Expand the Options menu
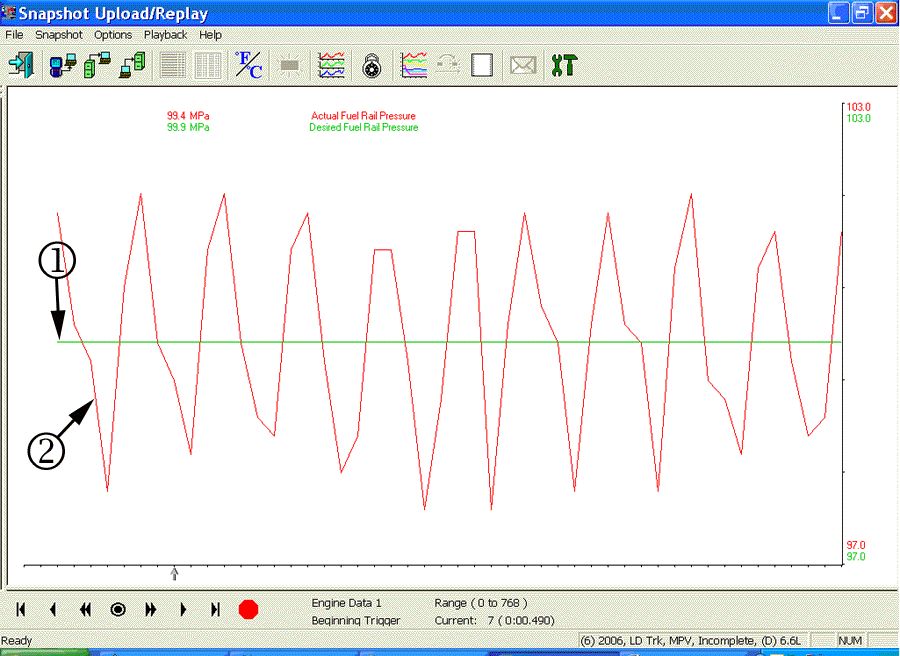This screenshot has height=656, width=900. [113, 35]
